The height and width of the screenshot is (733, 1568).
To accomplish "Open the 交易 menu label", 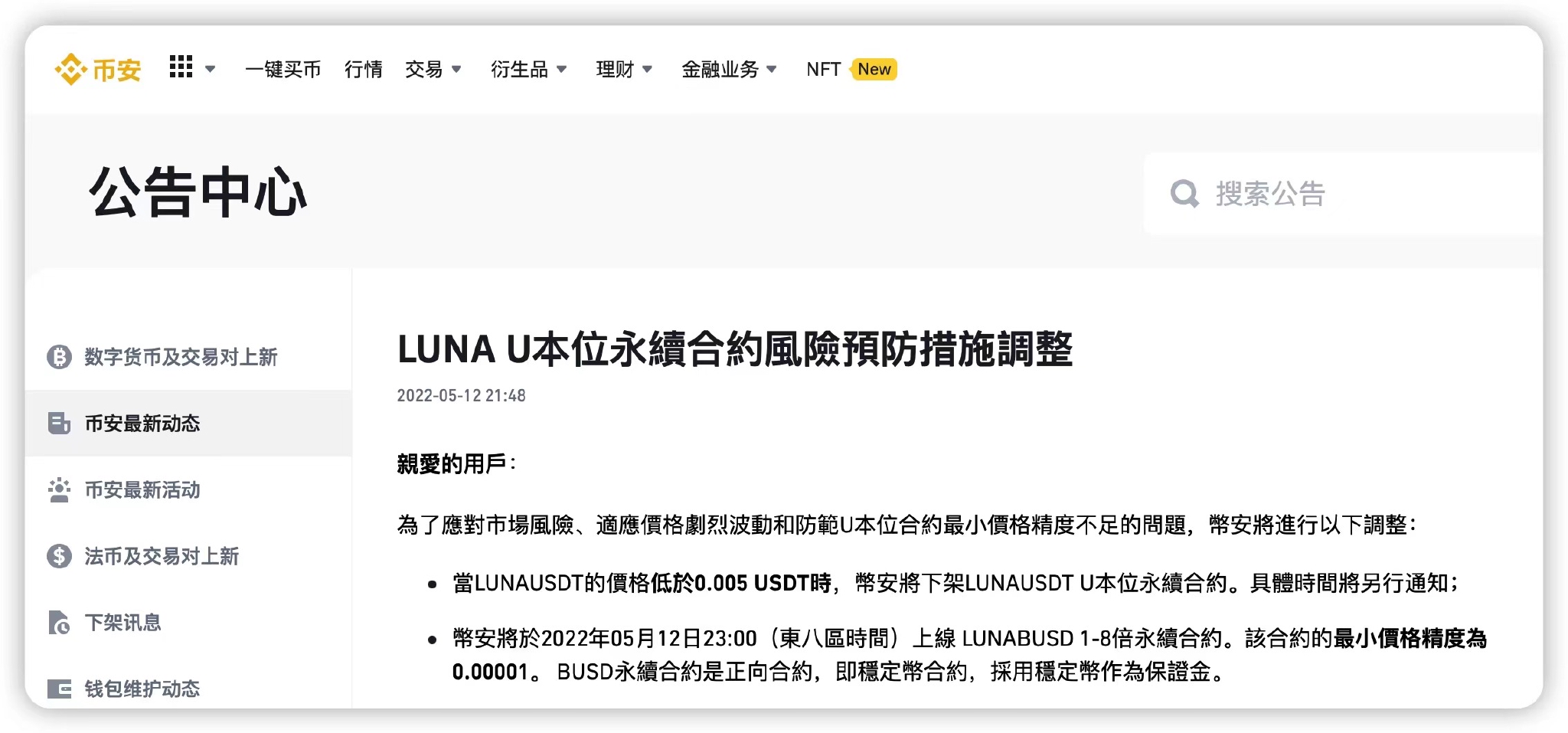I will (x=423, y=70).
